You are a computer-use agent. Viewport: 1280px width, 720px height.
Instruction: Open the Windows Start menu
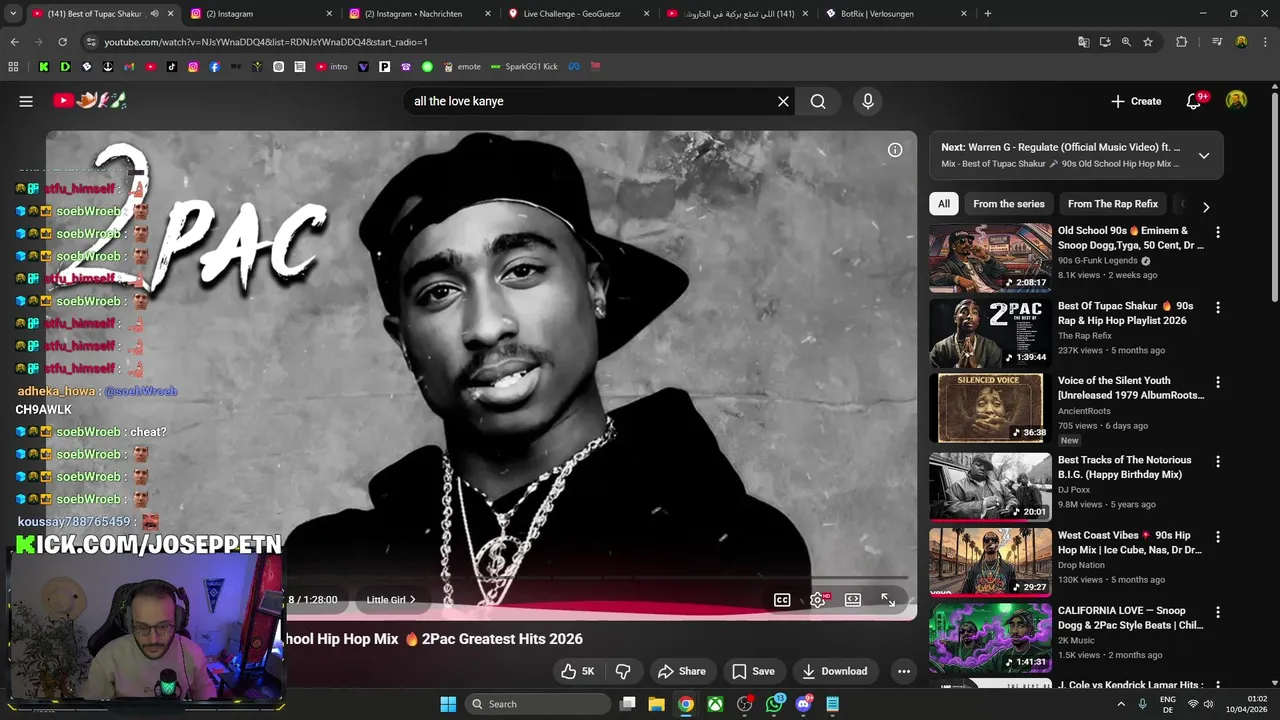coord(448,704)
